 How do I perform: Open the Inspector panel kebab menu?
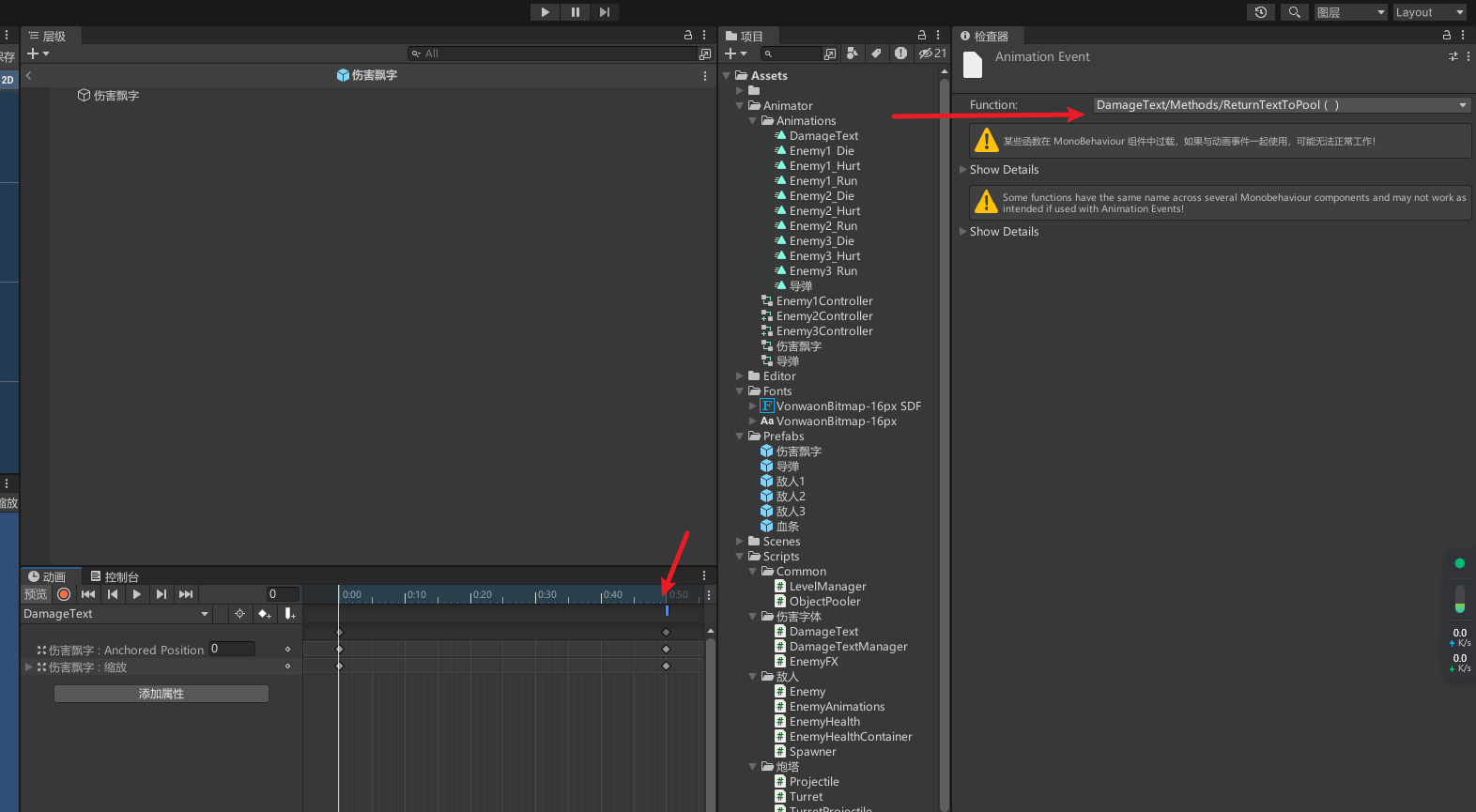tap(1463, 35)
